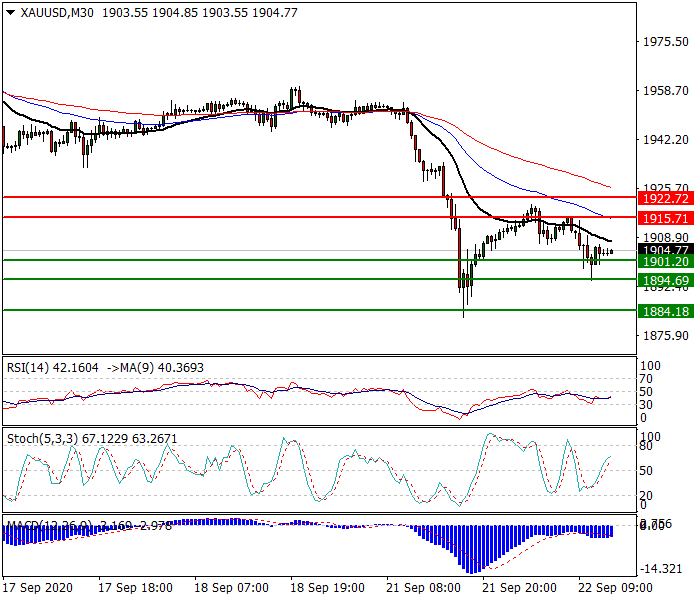This screenshot has height=600, width=700.
Task: Click the RSI(14) 42.1604 indicator label
Action: pos(52,368)
